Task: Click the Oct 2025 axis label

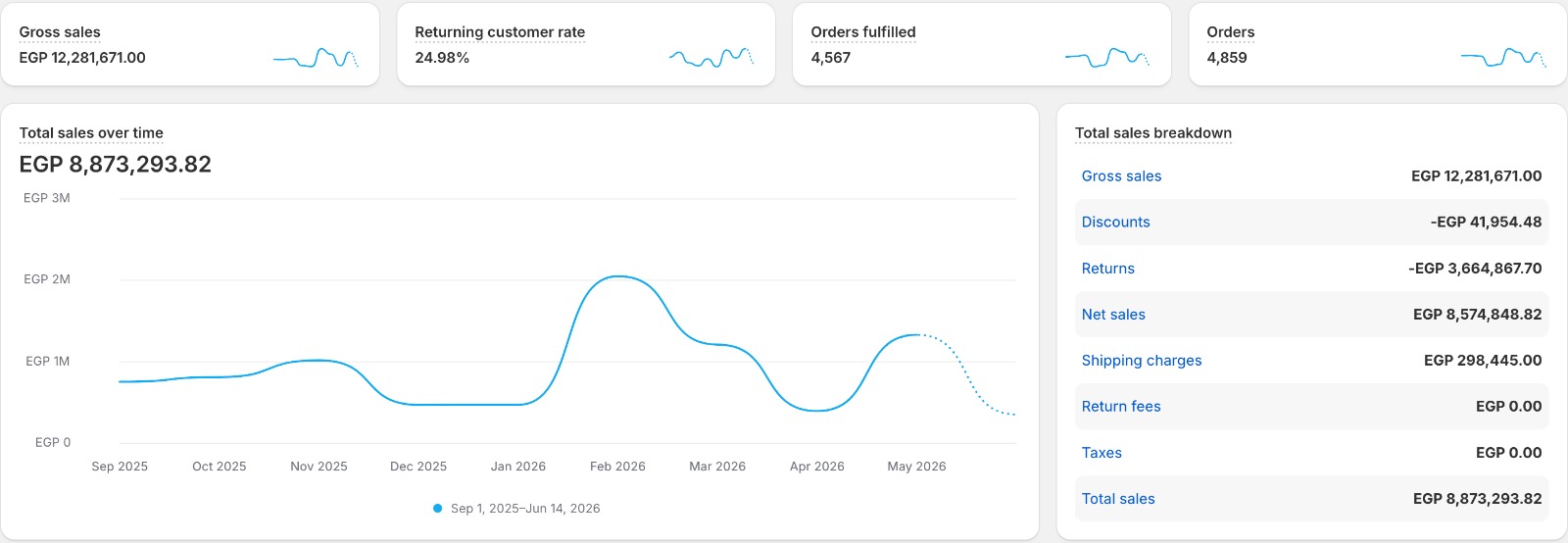Action: point(220,467)
